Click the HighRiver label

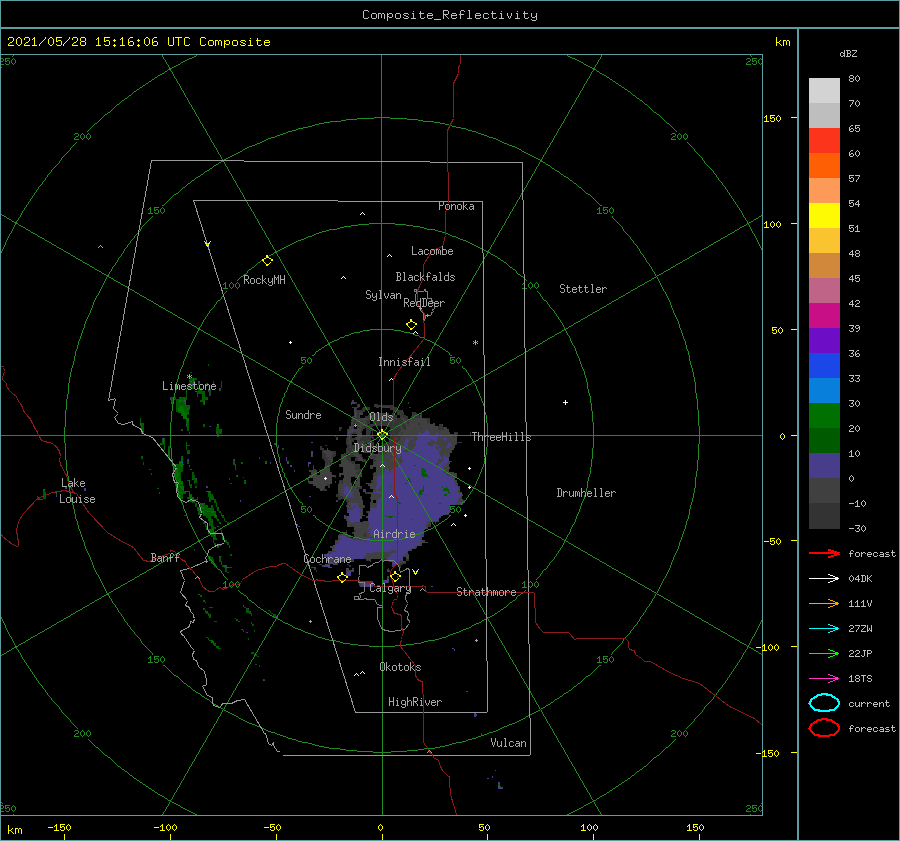(x=415, y=703)
